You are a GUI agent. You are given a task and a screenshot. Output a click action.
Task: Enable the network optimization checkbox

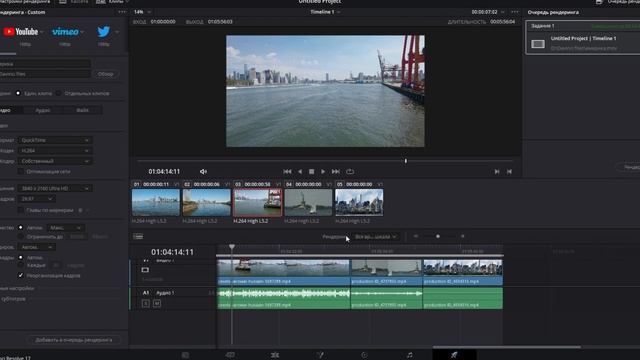[x=20, y=172]
